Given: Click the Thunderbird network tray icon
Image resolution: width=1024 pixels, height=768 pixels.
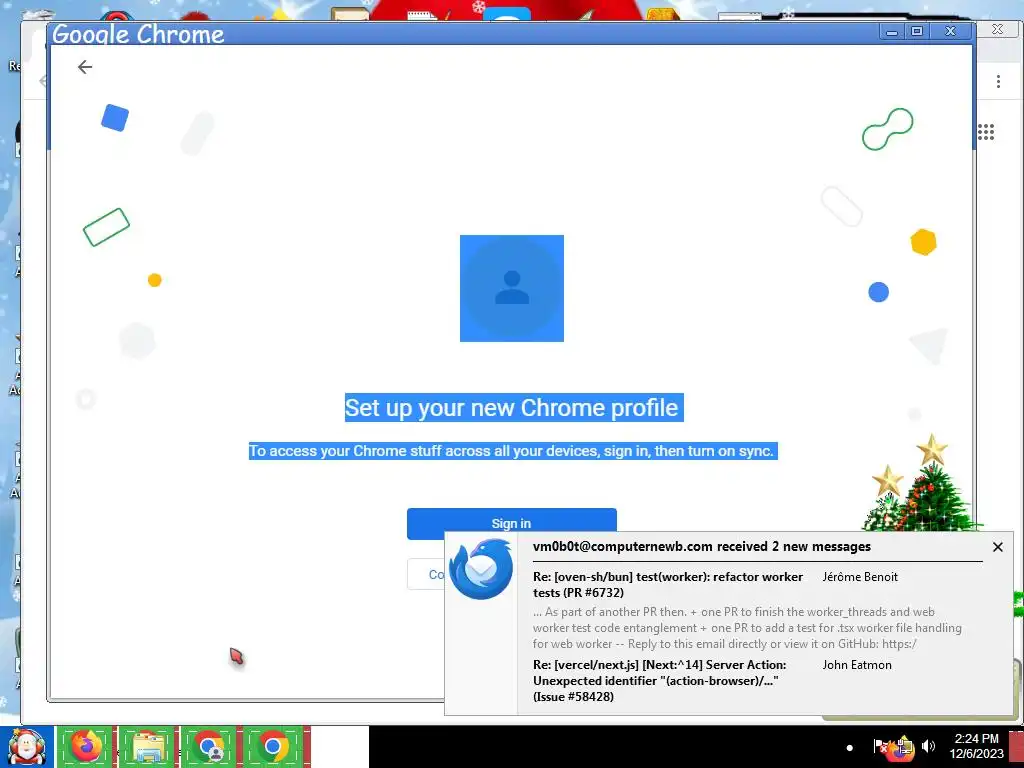Looking at the screenshot, I should pos(904,748).
